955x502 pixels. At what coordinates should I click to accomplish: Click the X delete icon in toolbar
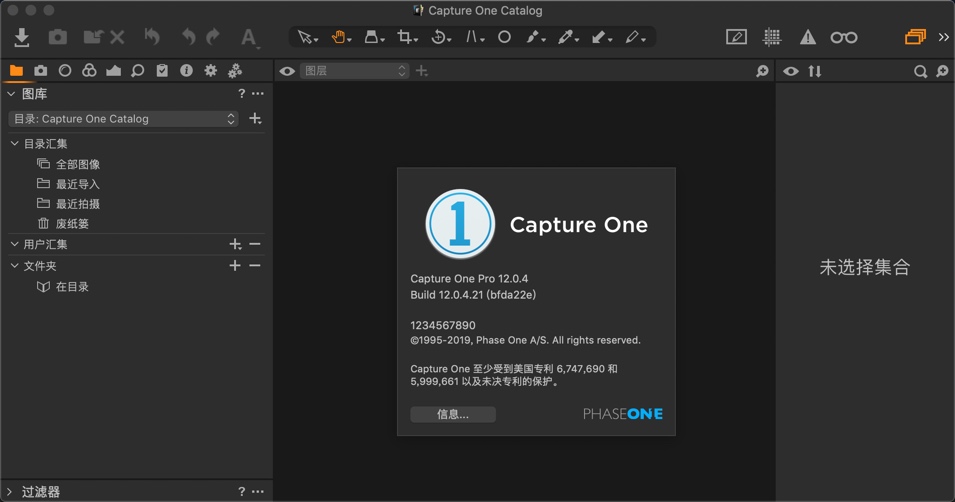click(118, 38)
